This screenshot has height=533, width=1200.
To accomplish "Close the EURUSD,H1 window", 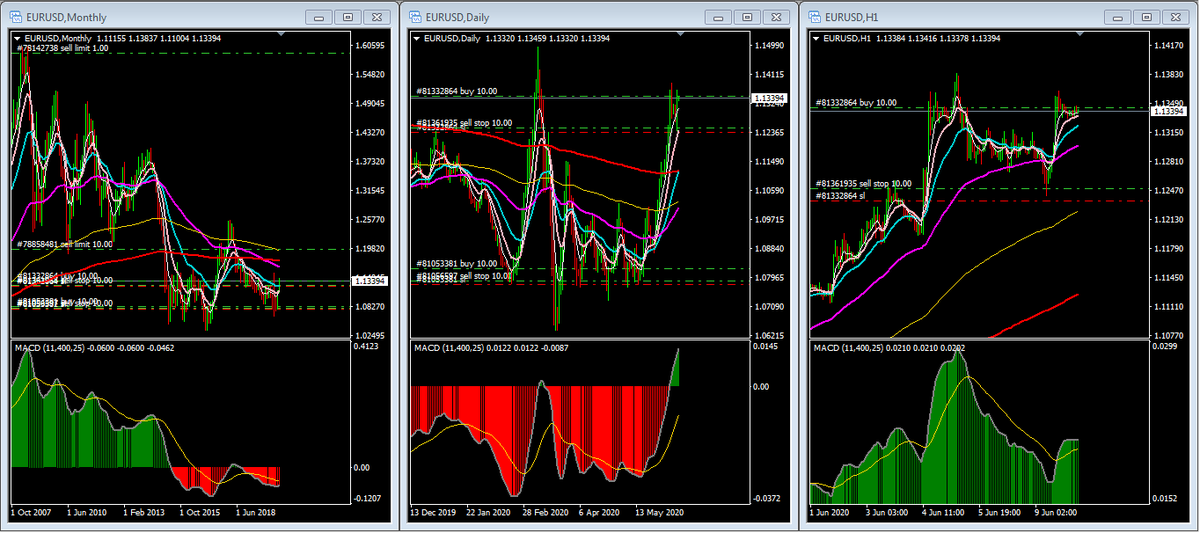I will click(x=1176, y=17).
